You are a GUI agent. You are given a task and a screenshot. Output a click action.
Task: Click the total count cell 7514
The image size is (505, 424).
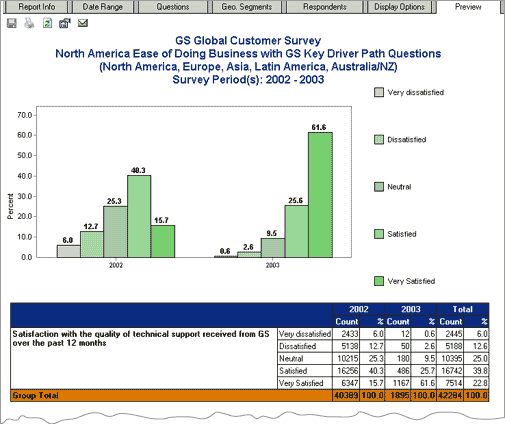coord(450,383)
